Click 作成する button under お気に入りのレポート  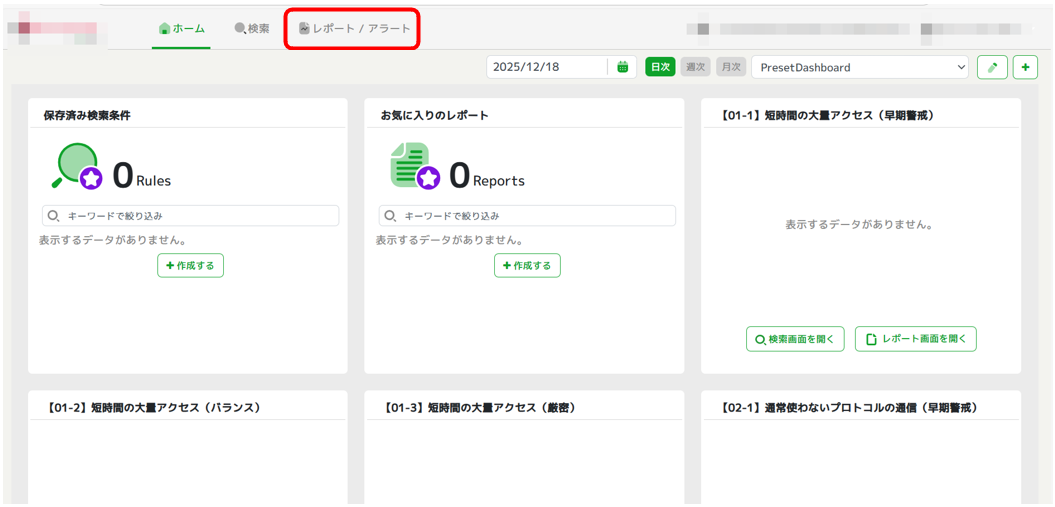pos(527,266)
